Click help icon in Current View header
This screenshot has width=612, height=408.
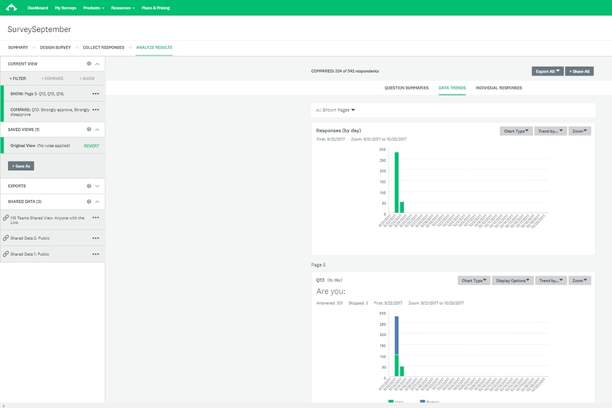click(89, 64)
